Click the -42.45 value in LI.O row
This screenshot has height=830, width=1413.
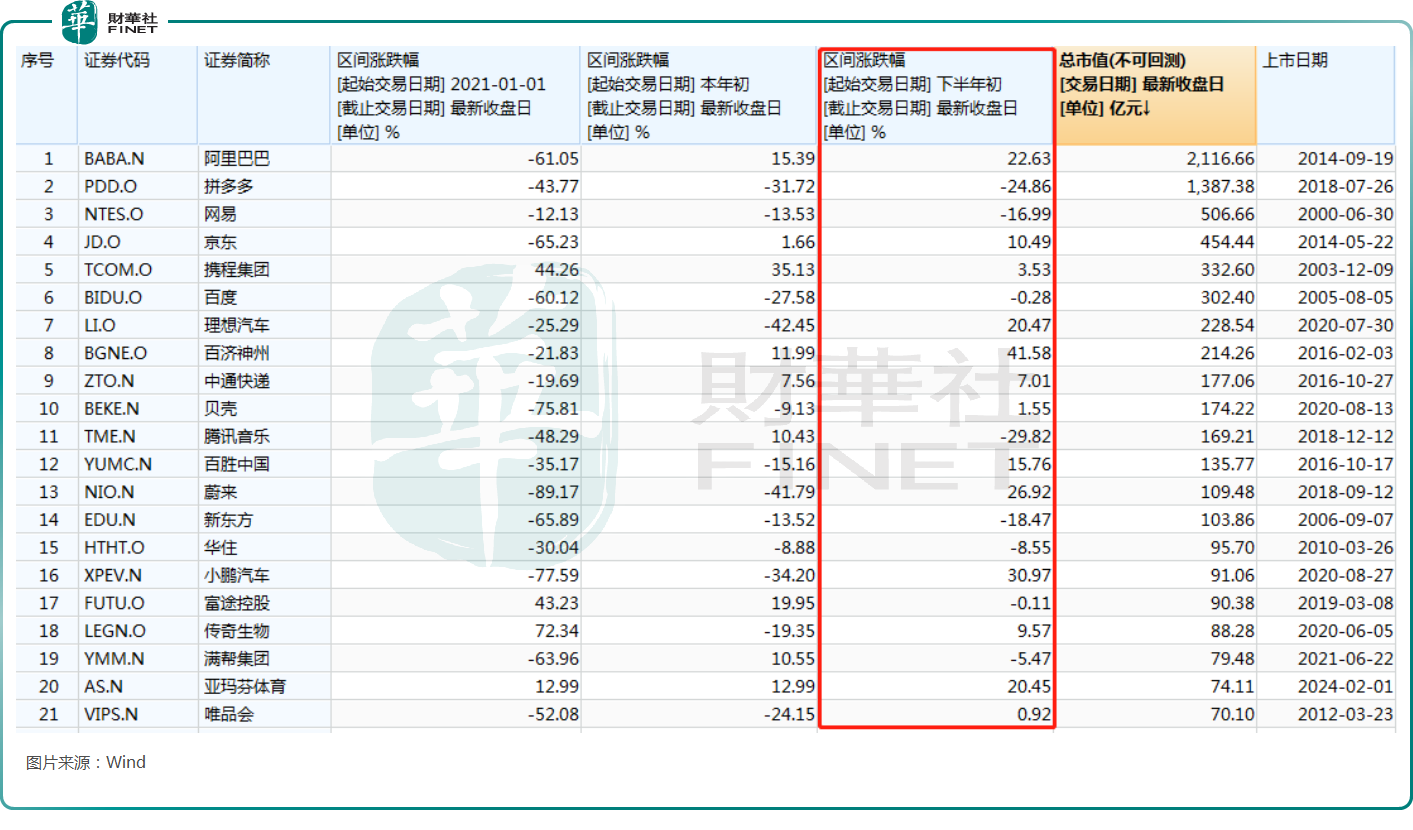791,326
